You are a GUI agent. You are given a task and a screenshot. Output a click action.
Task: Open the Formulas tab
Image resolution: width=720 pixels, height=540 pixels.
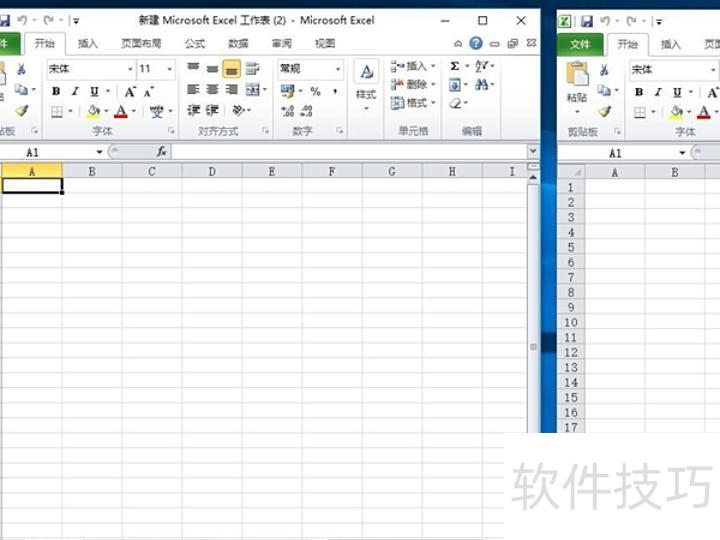[x=195, y=44]
